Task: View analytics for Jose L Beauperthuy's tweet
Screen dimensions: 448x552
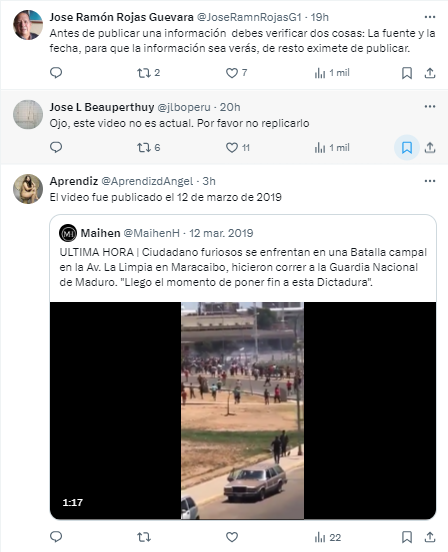Action: [332, 148]
